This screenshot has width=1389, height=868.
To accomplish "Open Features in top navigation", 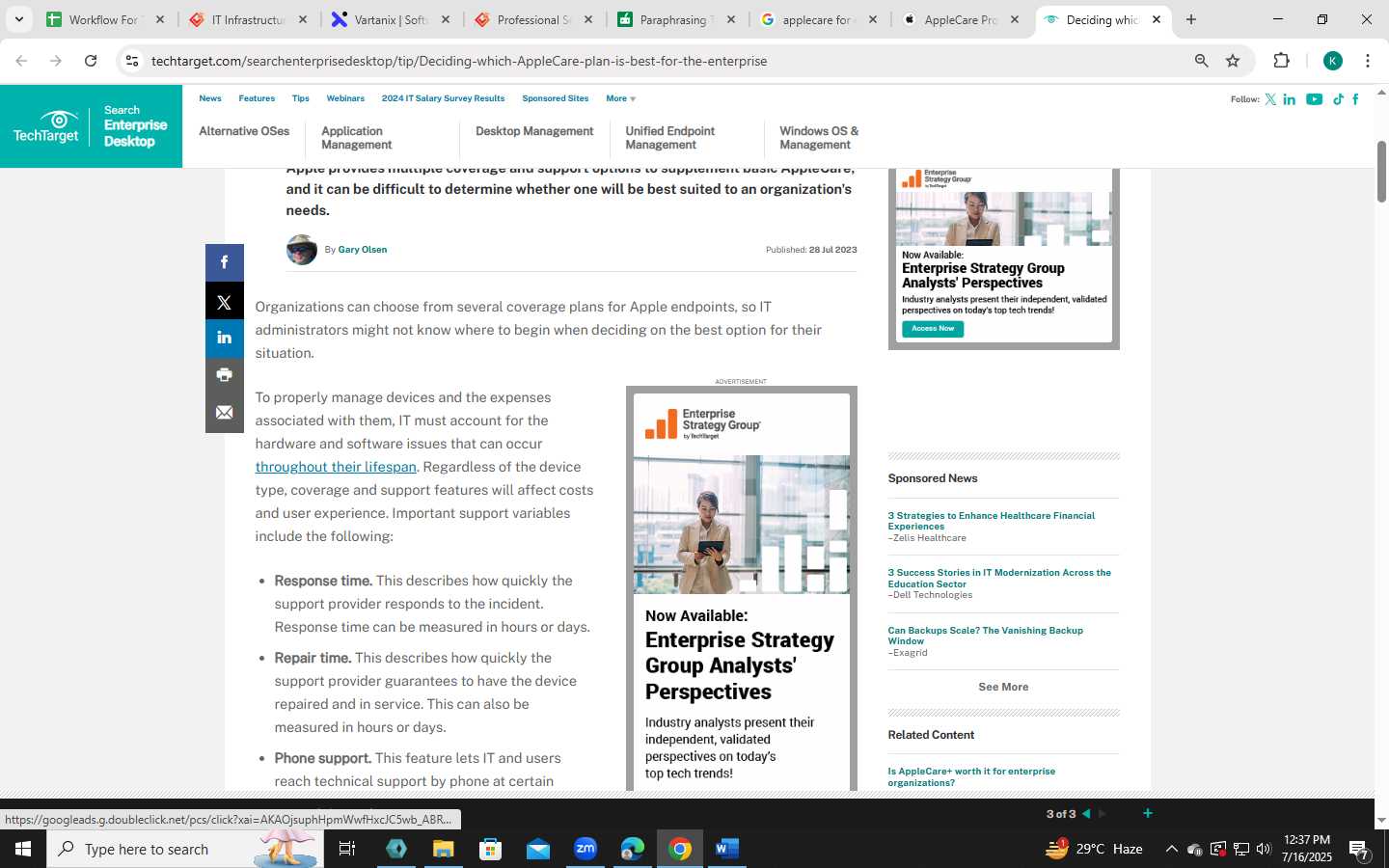I will coord(257,98).
